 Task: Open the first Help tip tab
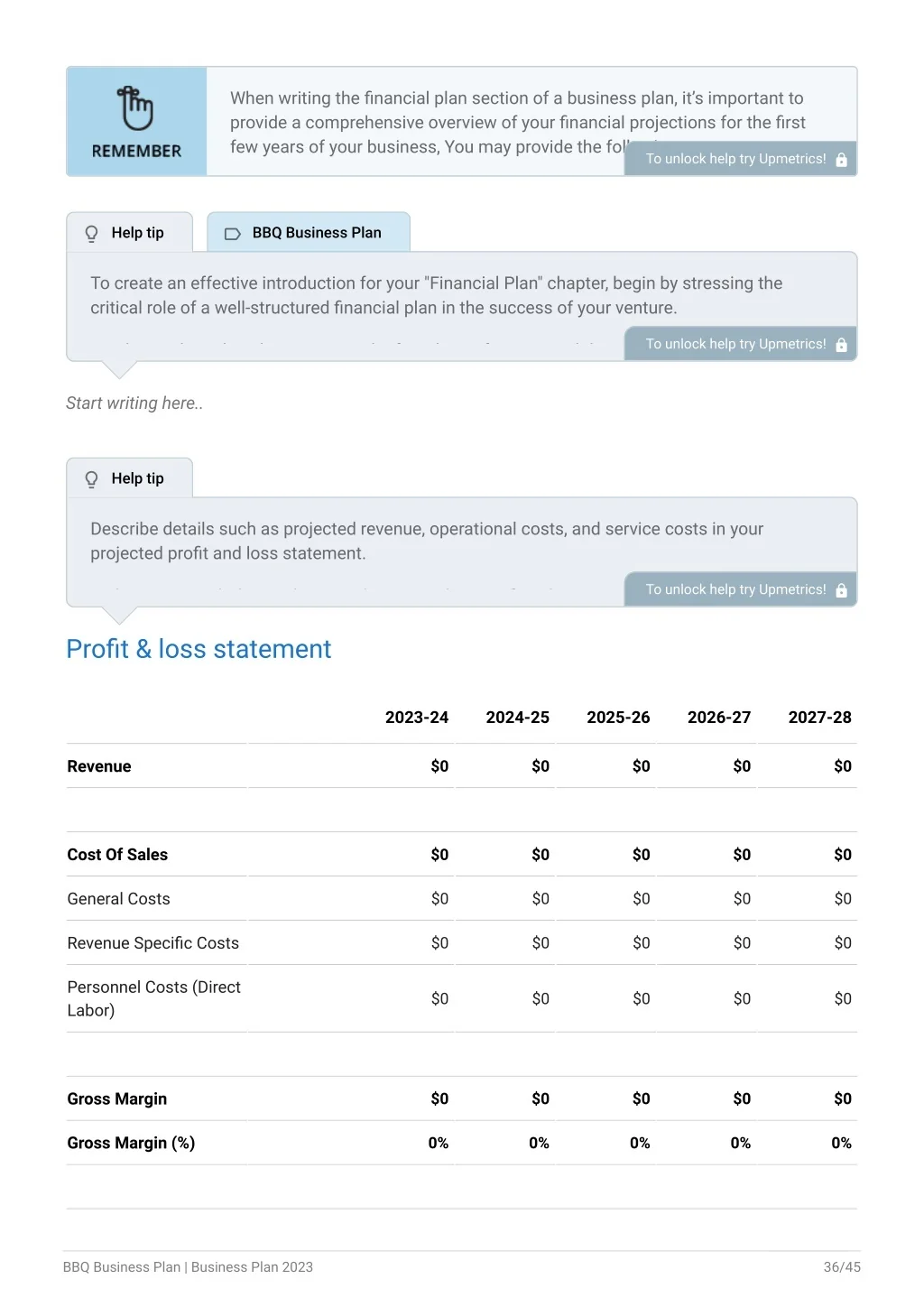129,233
